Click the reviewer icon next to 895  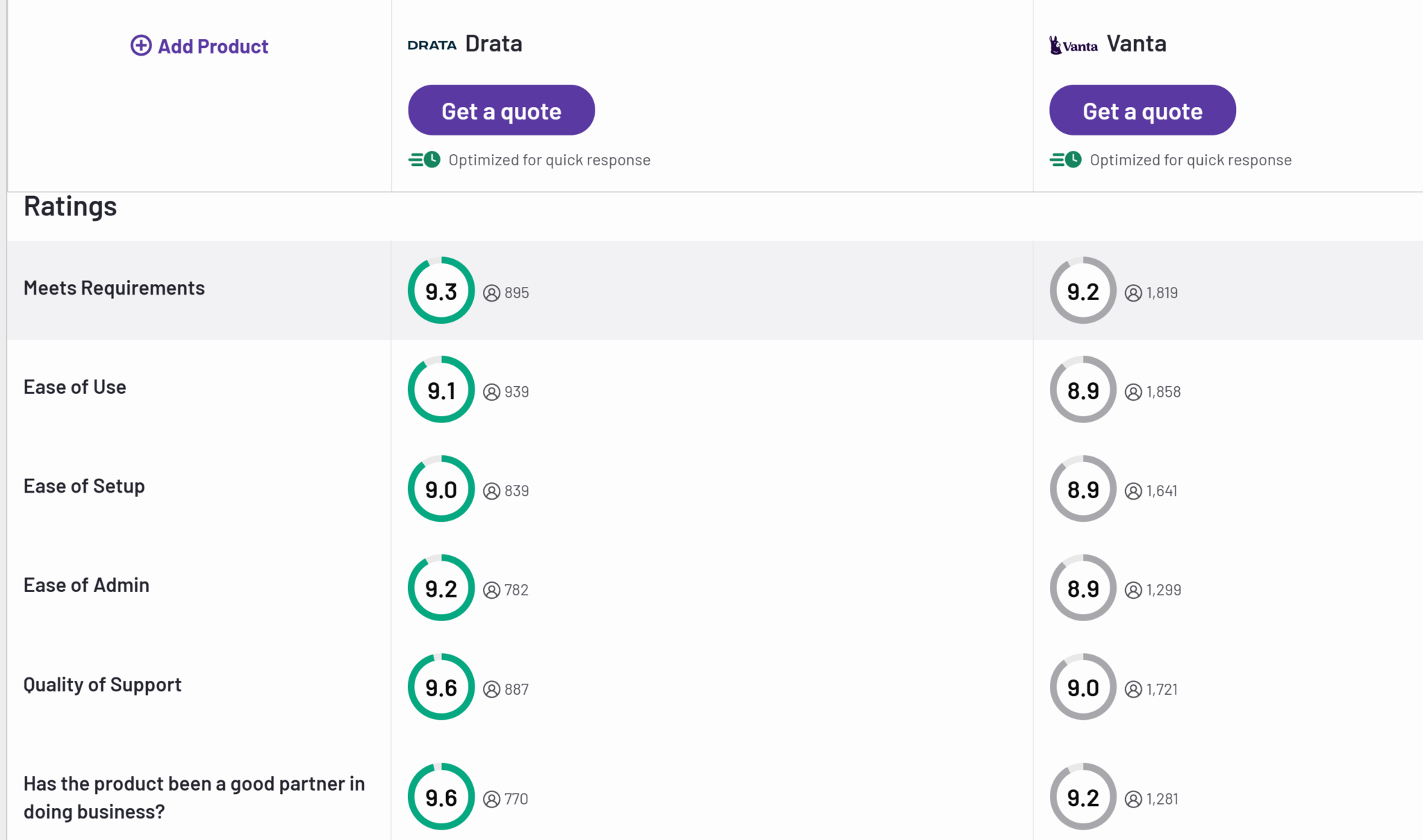pyautogui.click(x=492, y=293)
